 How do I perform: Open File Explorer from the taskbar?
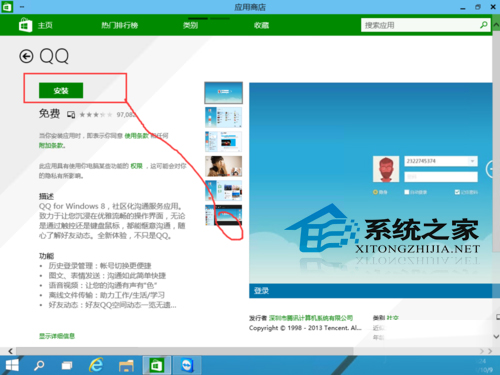pos(126,366)
